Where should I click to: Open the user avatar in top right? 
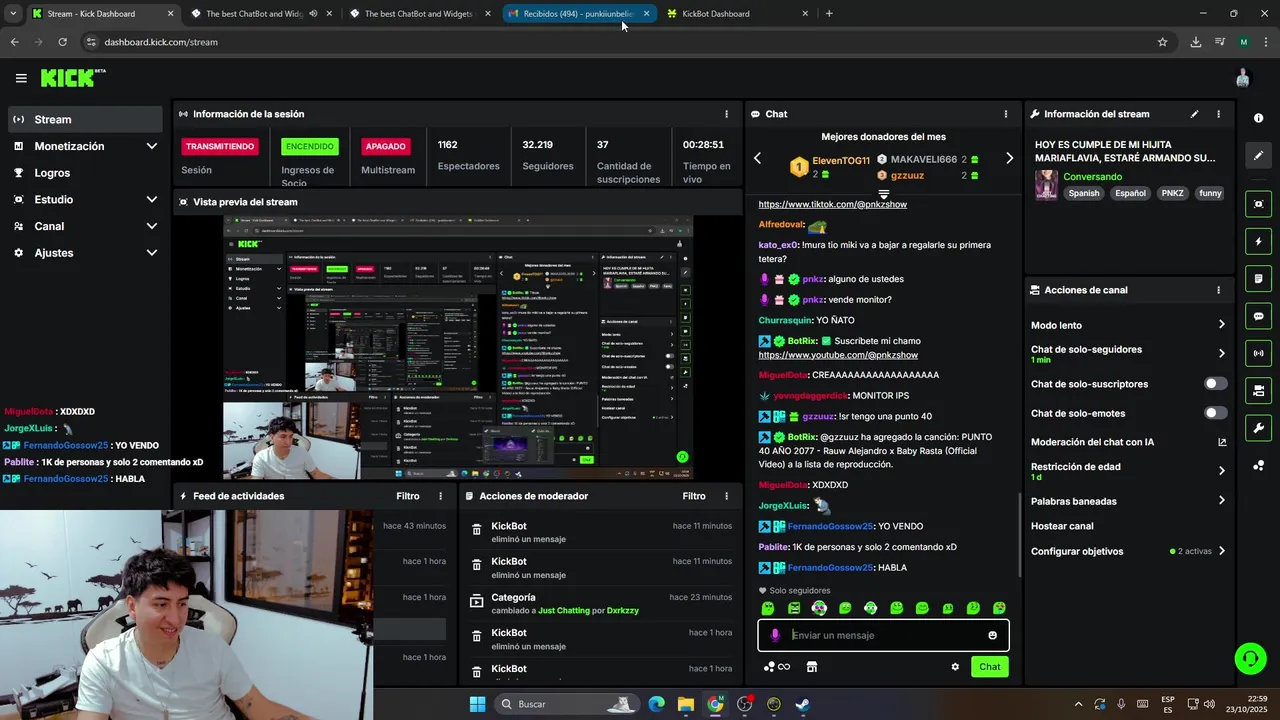(x=1243, y=78)
